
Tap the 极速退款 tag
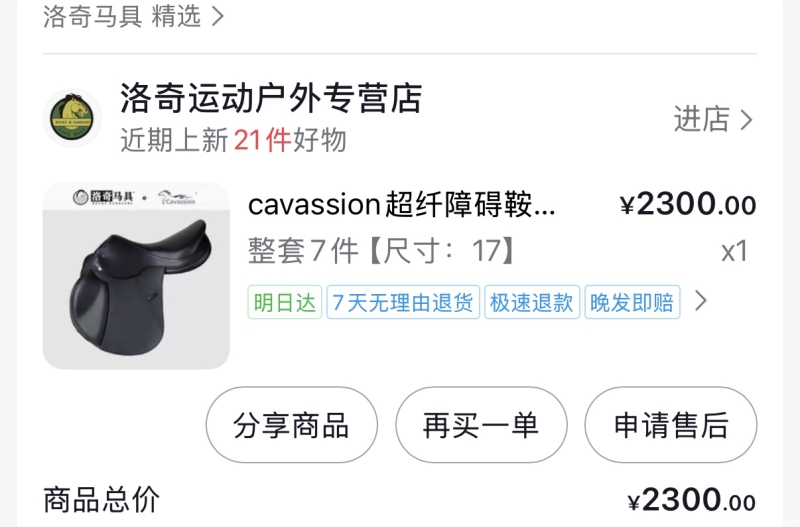point(532,303)
